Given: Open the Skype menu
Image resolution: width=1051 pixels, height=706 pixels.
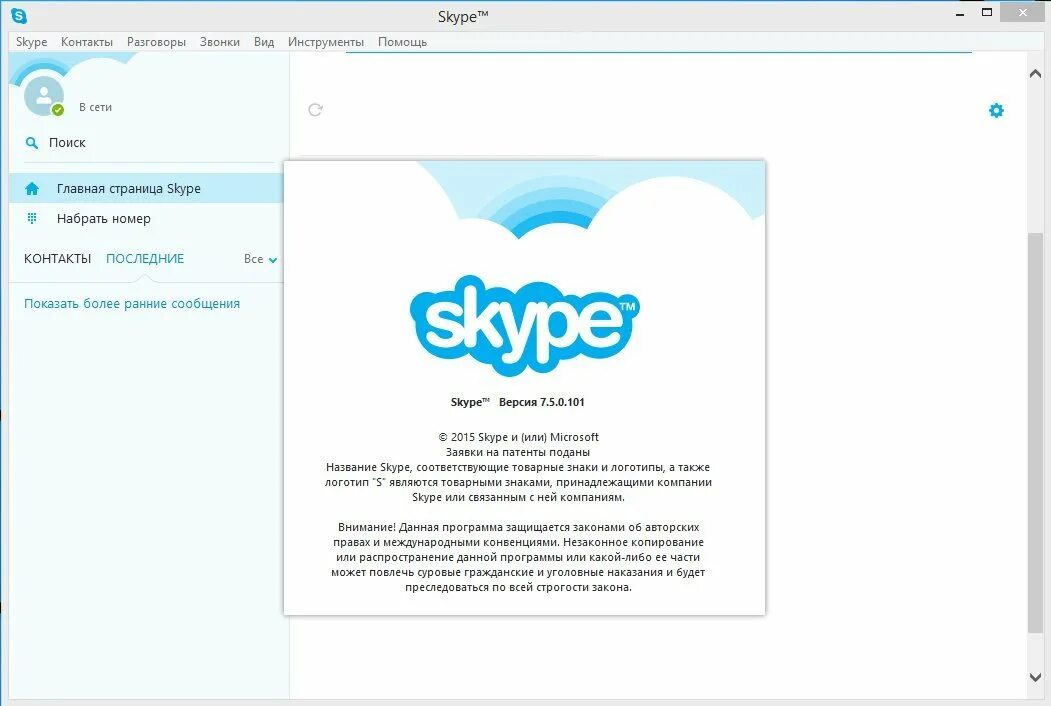Looking at the screenshot, I should 32,42.
